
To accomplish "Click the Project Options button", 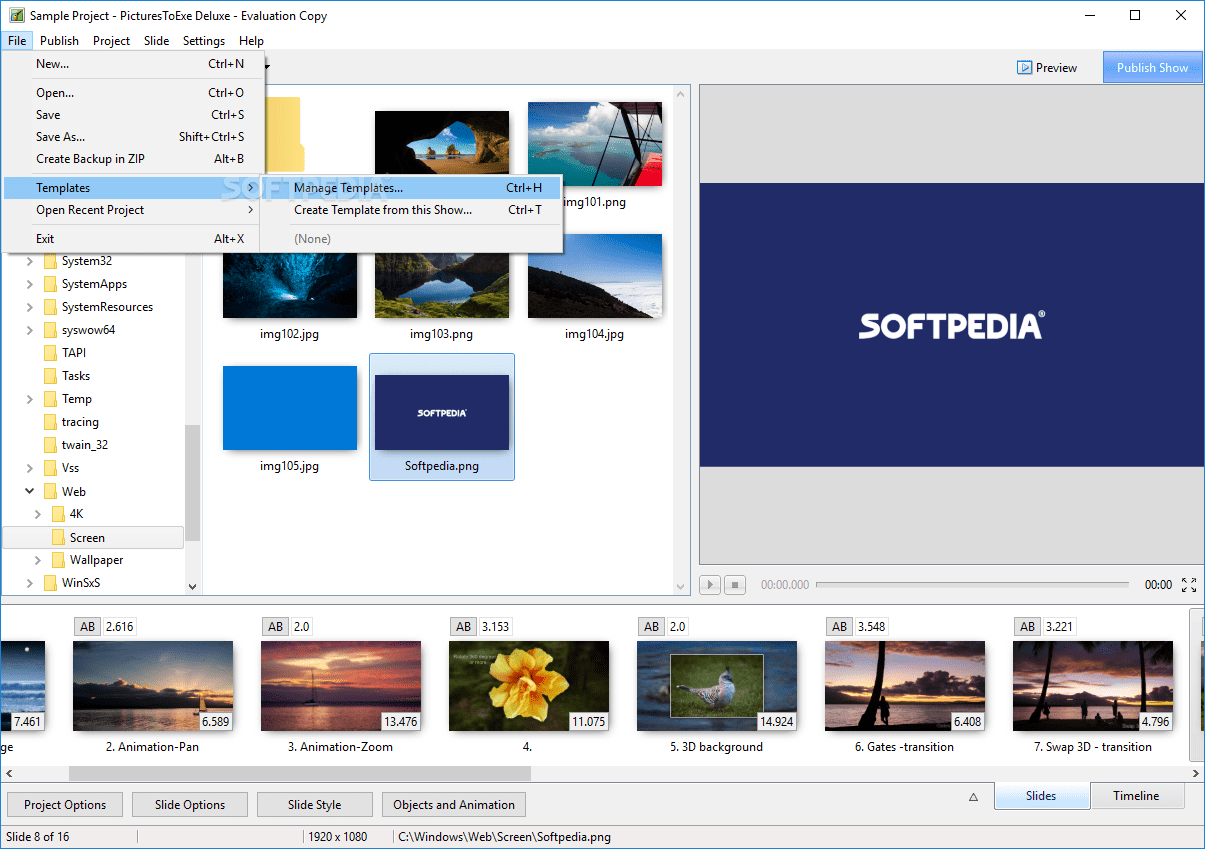I will [65, 805].
